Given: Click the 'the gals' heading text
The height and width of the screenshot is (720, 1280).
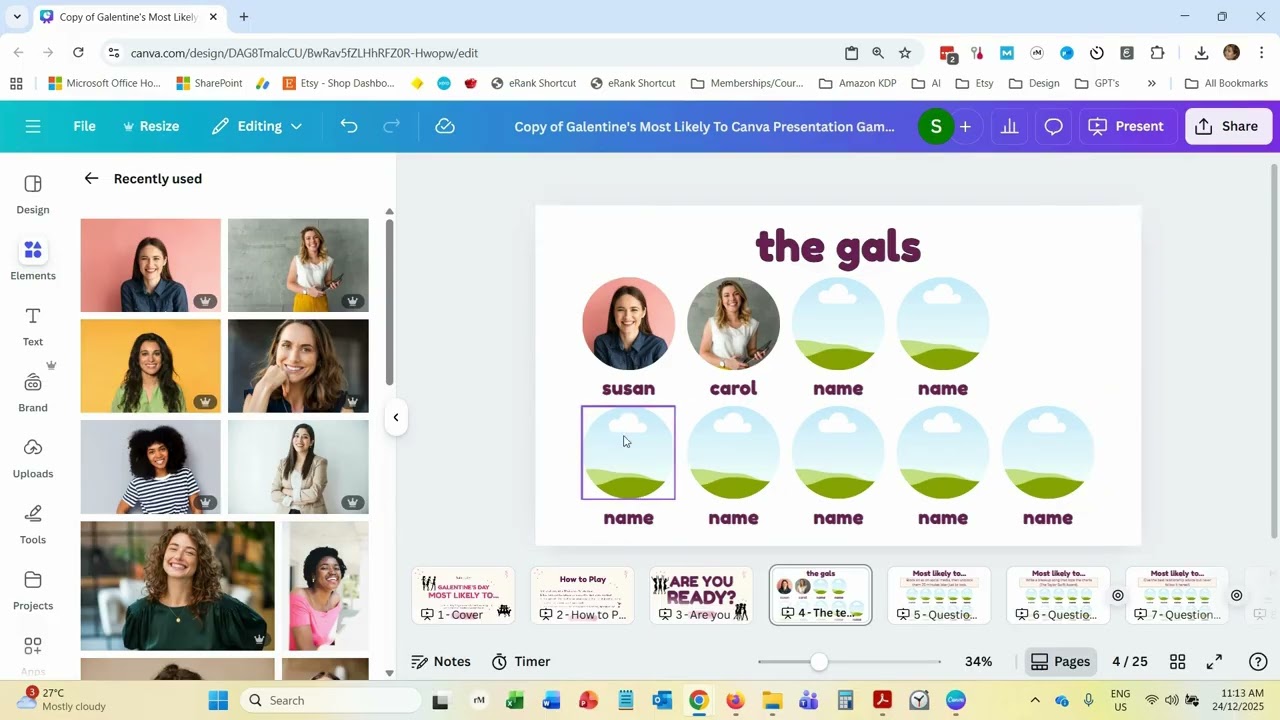Looking at the screenshot, I should 838,246.
